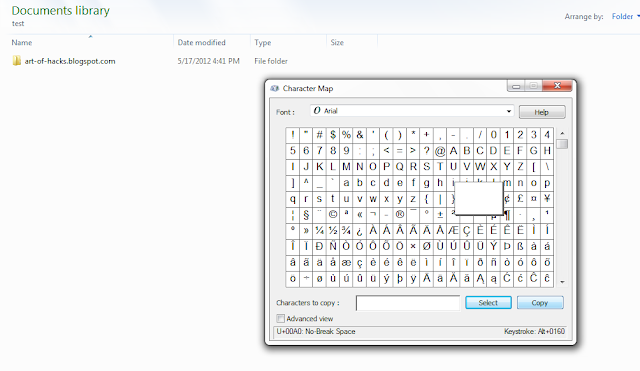Select the inverted question mark ¿ cell
Viewport: 640px width, 371px height.
point(360,231)
